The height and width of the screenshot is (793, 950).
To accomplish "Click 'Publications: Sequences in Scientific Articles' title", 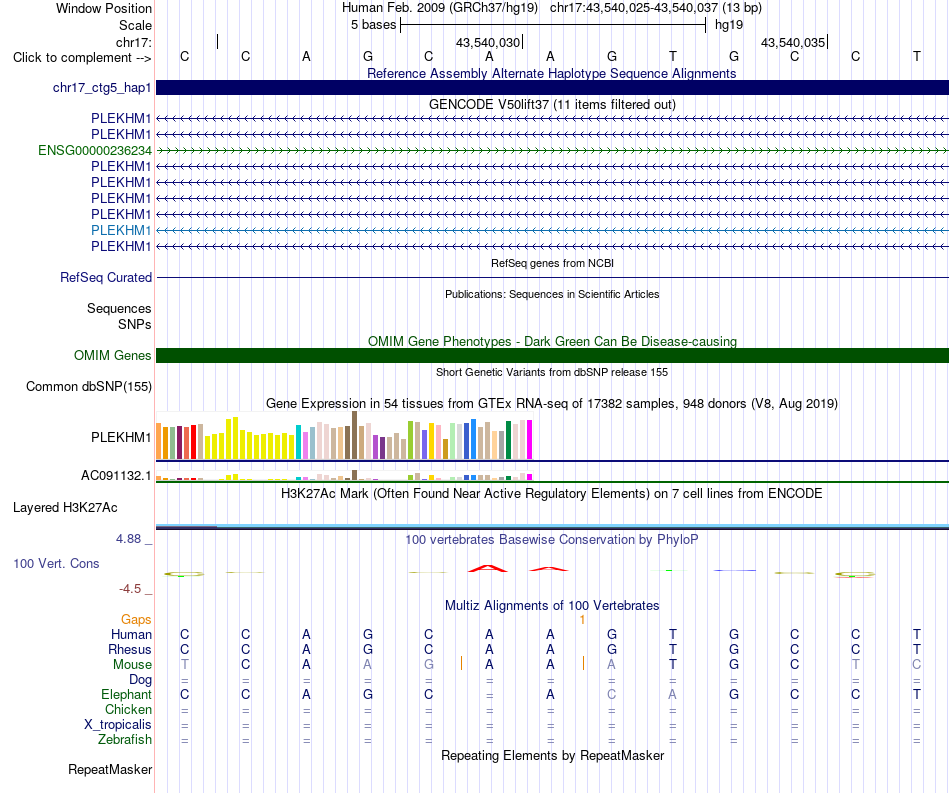I will 552,294.
